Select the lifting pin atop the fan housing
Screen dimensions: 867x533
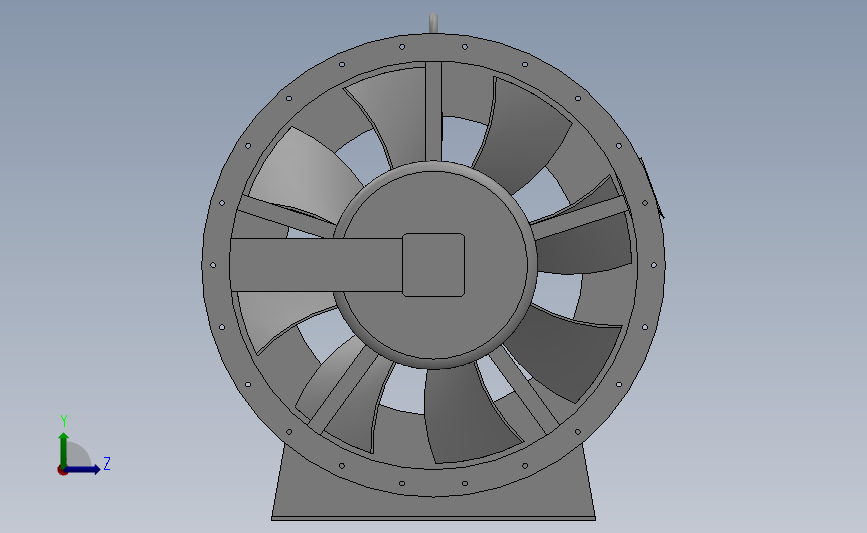[434, 23]
